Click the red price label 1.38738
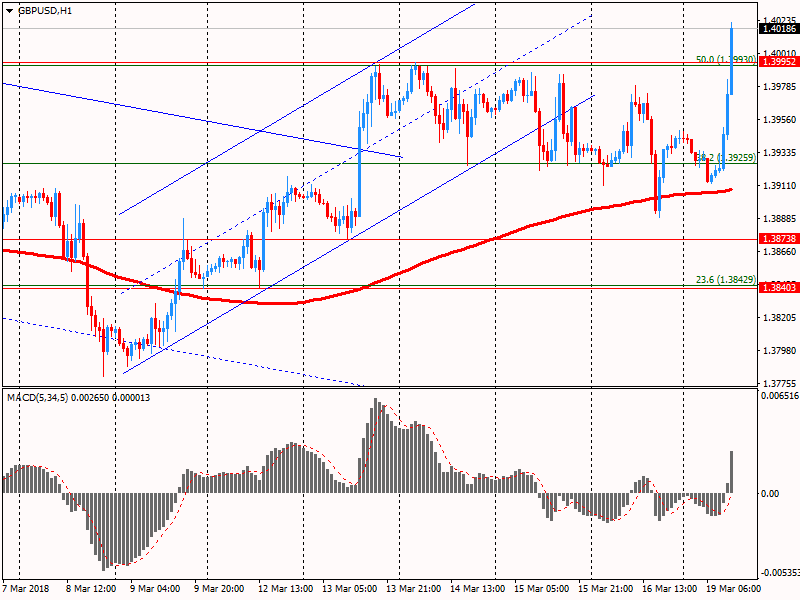 pos(779,239)
